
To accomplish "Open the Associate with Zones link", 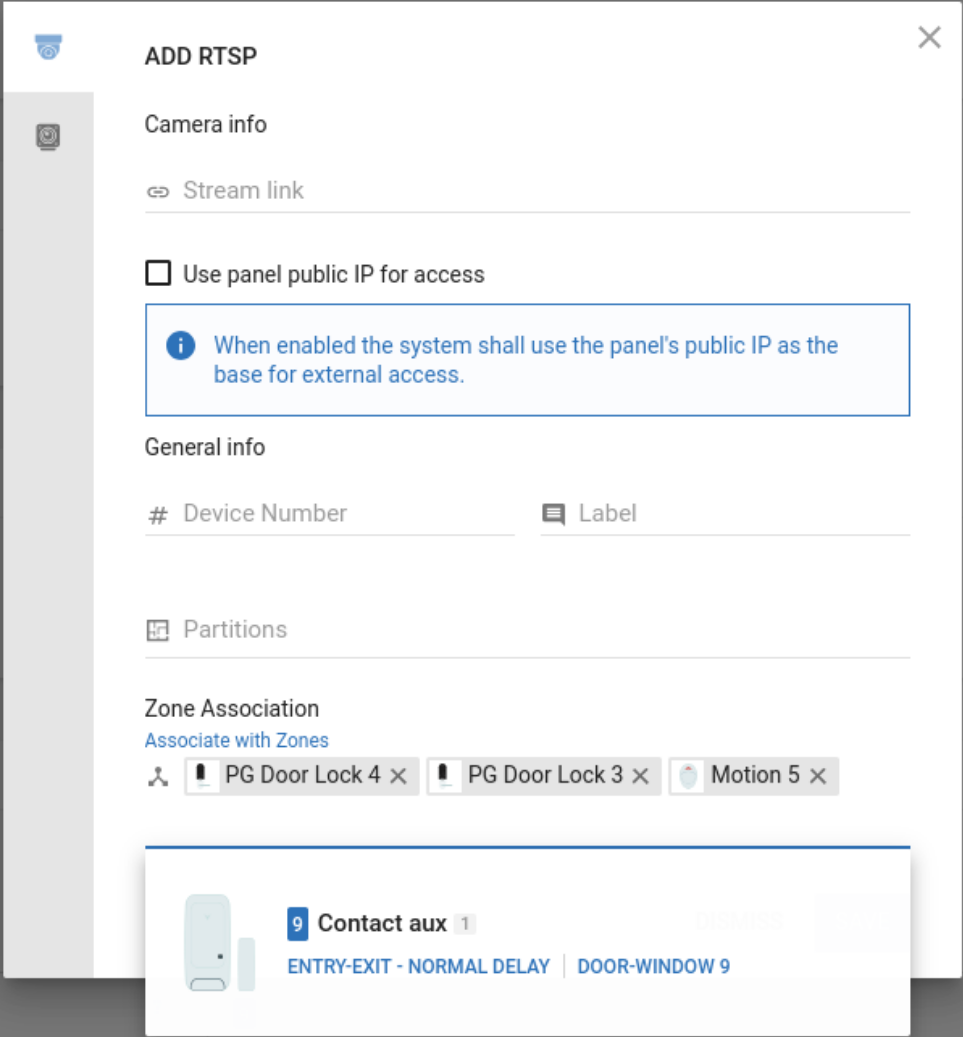I will coord(237,741).
